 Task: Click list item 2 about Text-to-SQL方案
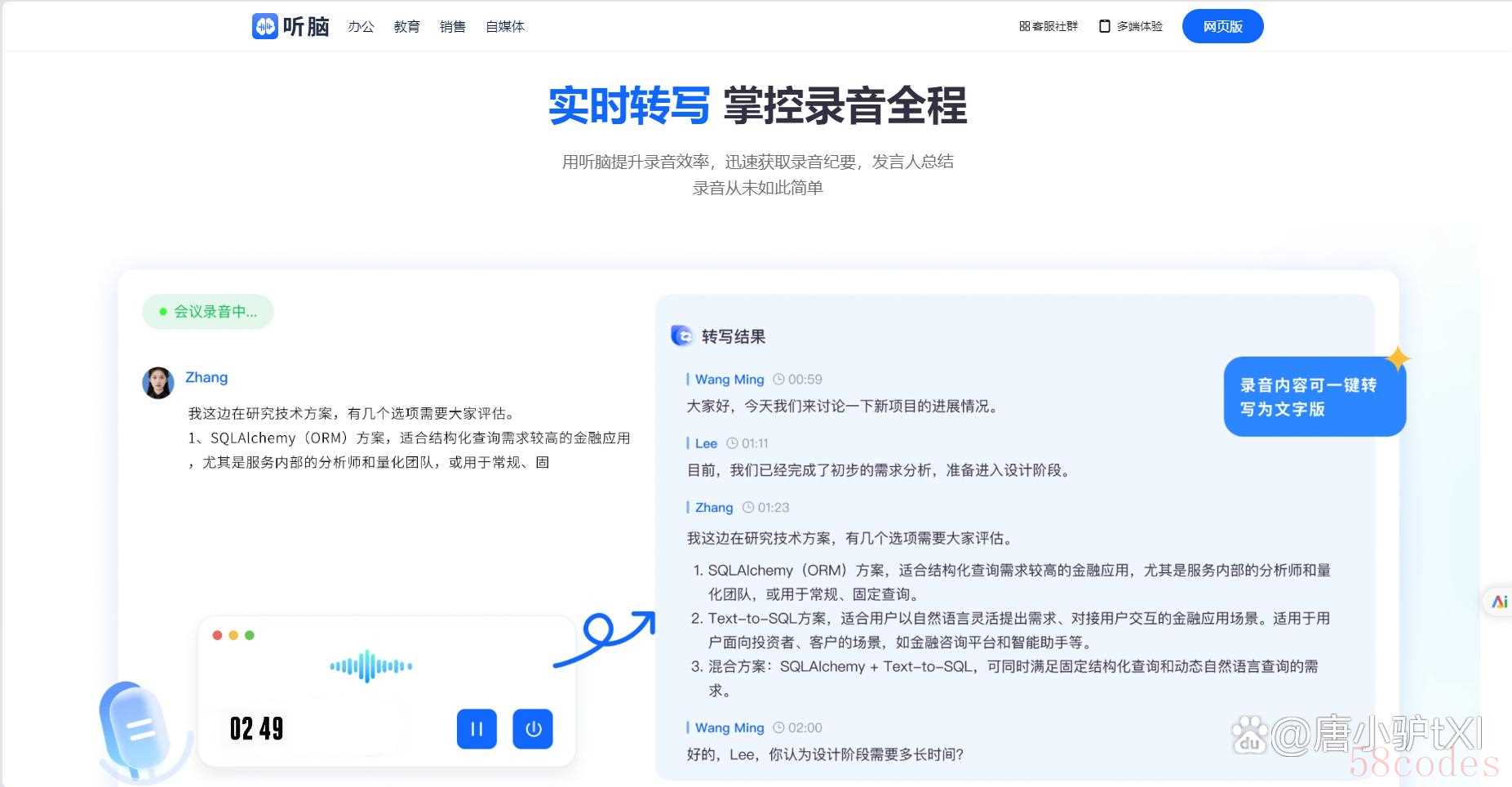[x=1011, y=630]
